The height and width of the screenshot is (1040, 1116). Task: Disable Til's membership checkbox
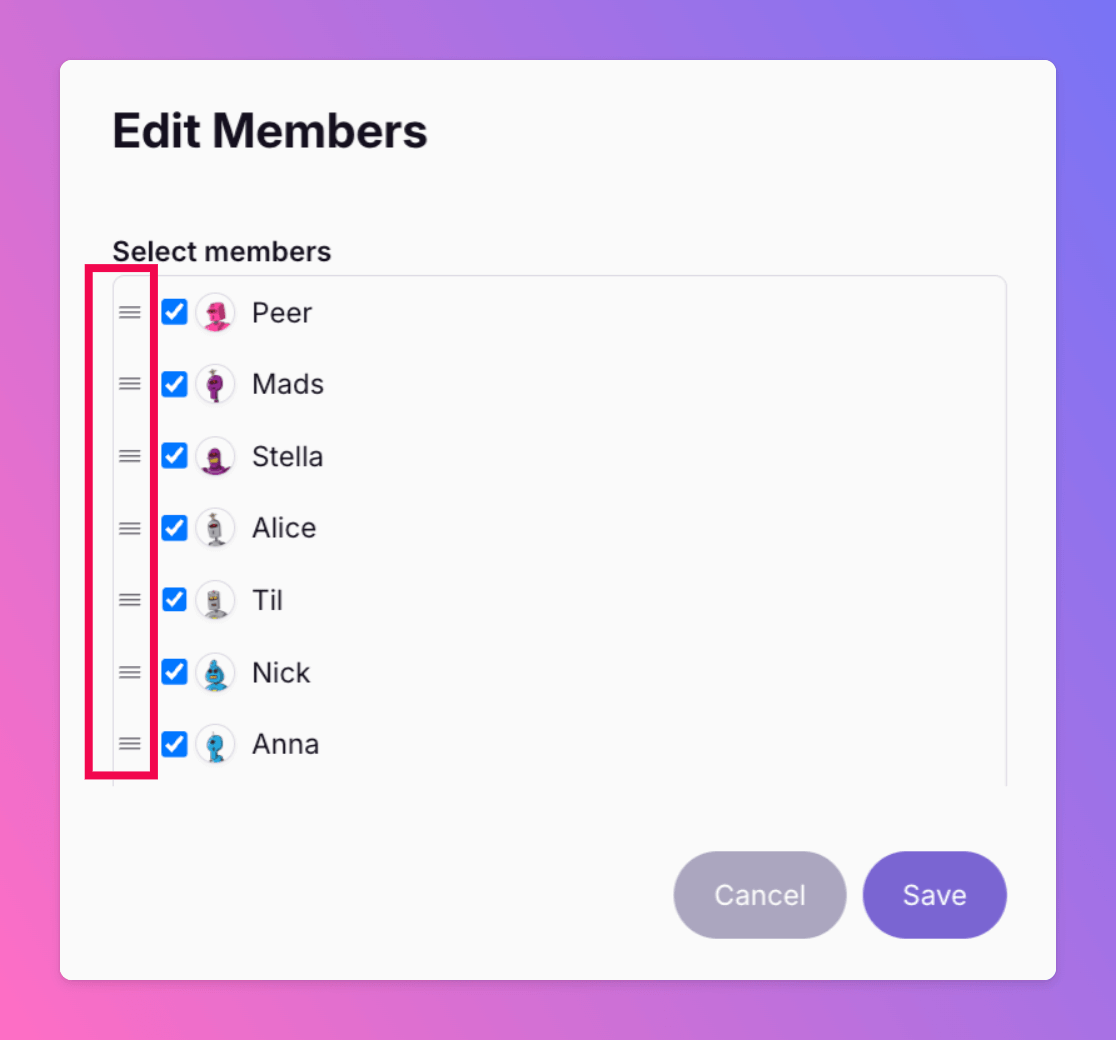click(x=175, y=600)
